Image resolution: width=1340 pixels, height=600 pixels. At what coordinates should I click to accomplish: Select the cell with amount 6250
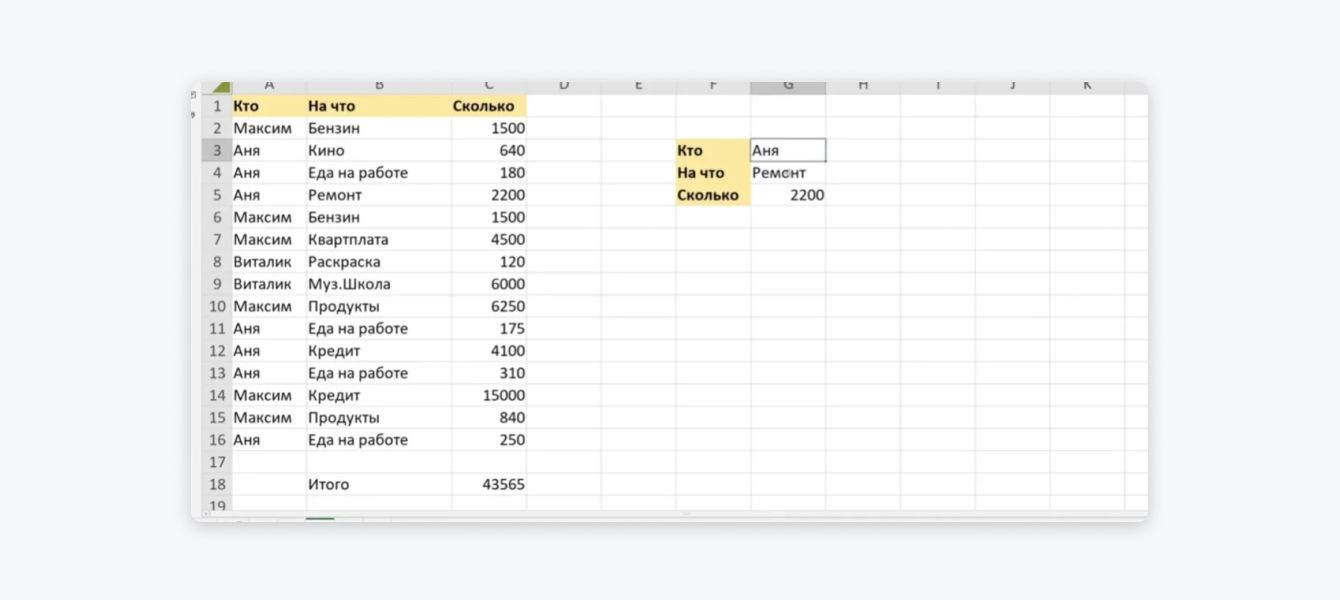pos(488,306)
